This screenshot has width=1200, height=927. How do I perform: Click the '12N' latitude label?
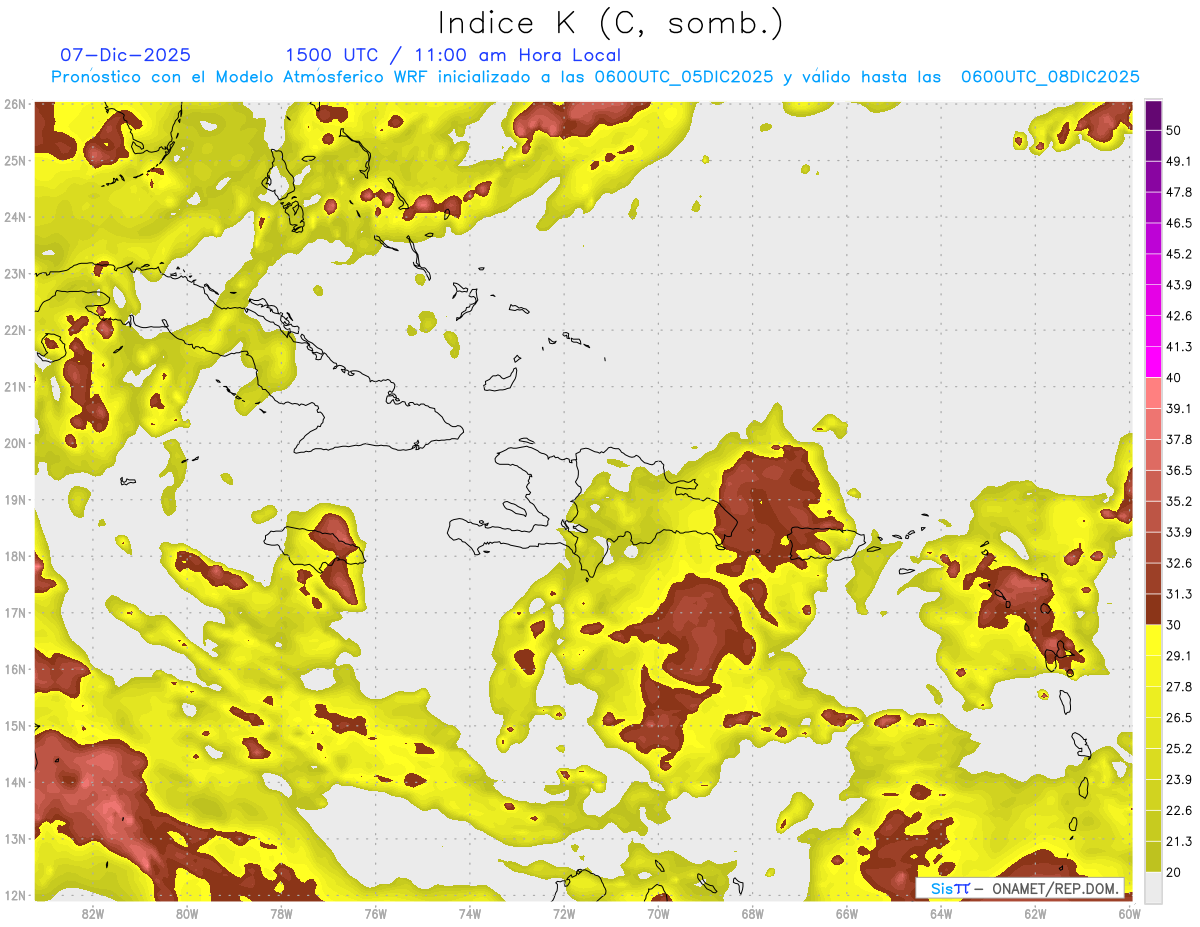15,895
